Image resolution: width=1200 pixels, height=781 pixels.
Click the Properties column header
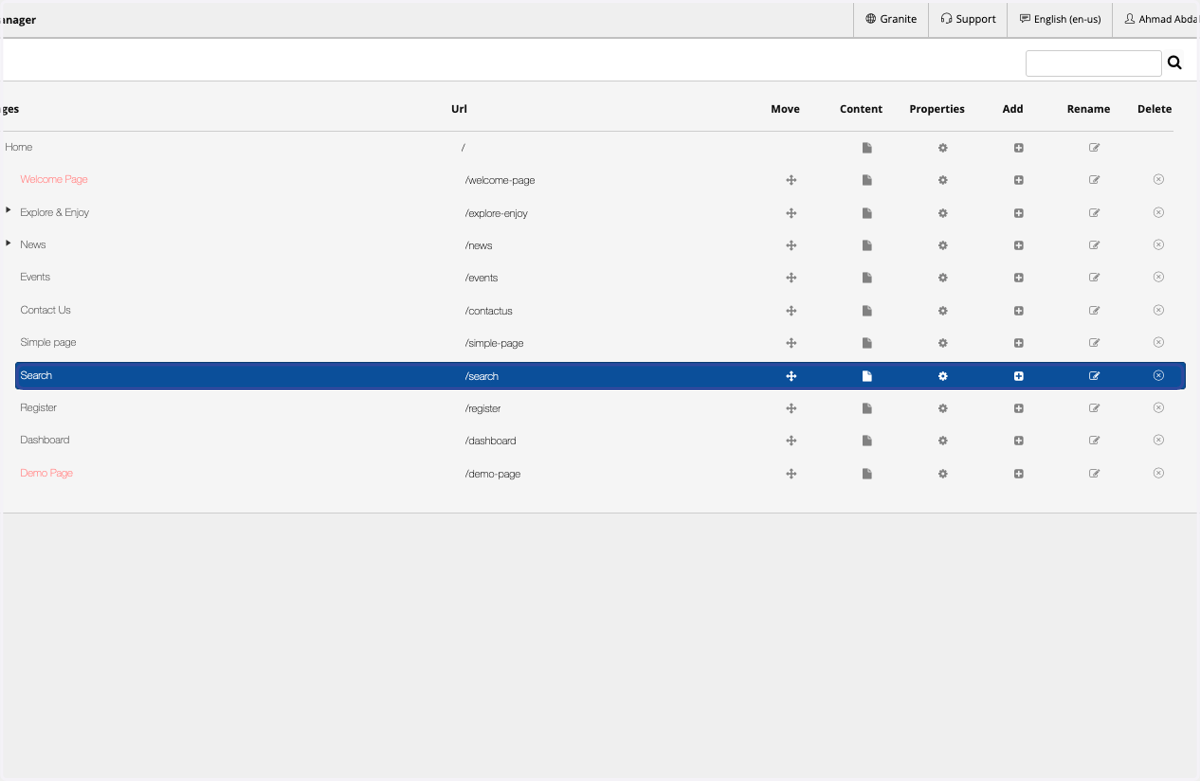(x=937, y=109)
